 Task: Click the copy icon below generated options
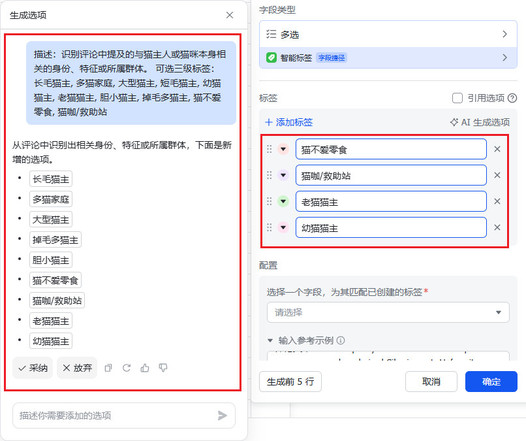point(108,368)
